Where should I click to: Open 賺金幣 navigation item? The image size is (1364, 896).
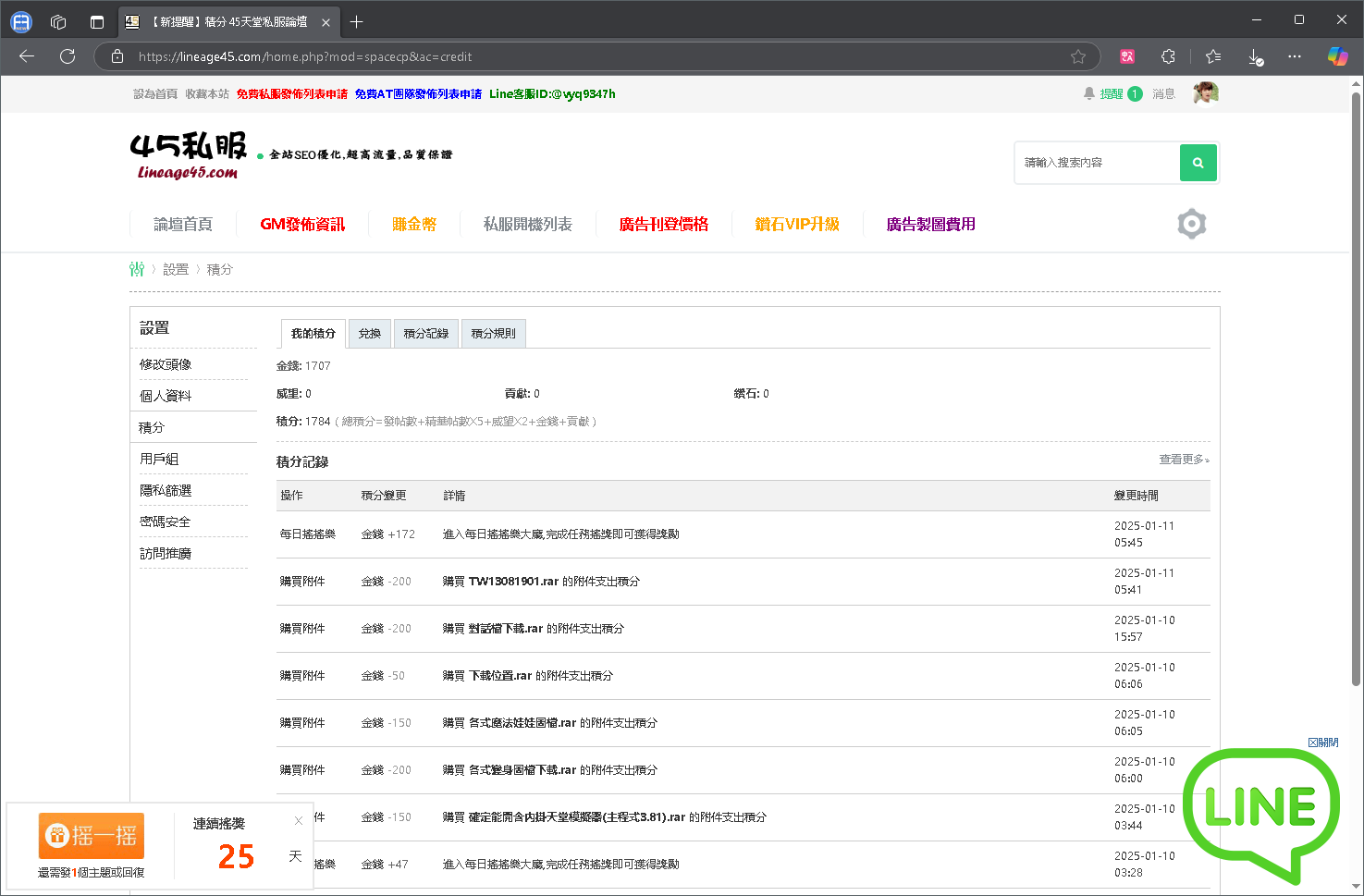point(414,224)
